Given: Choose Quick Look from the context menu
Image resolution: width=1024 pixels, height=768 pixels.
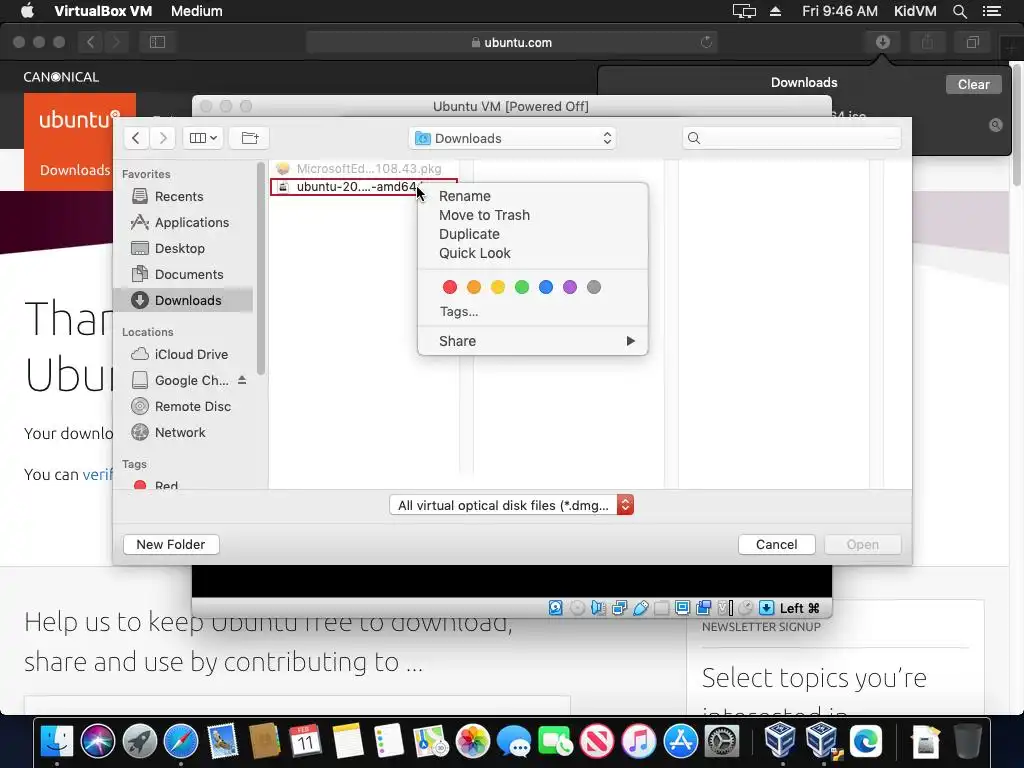Looking at the screenshot, I should pos(474,253).
